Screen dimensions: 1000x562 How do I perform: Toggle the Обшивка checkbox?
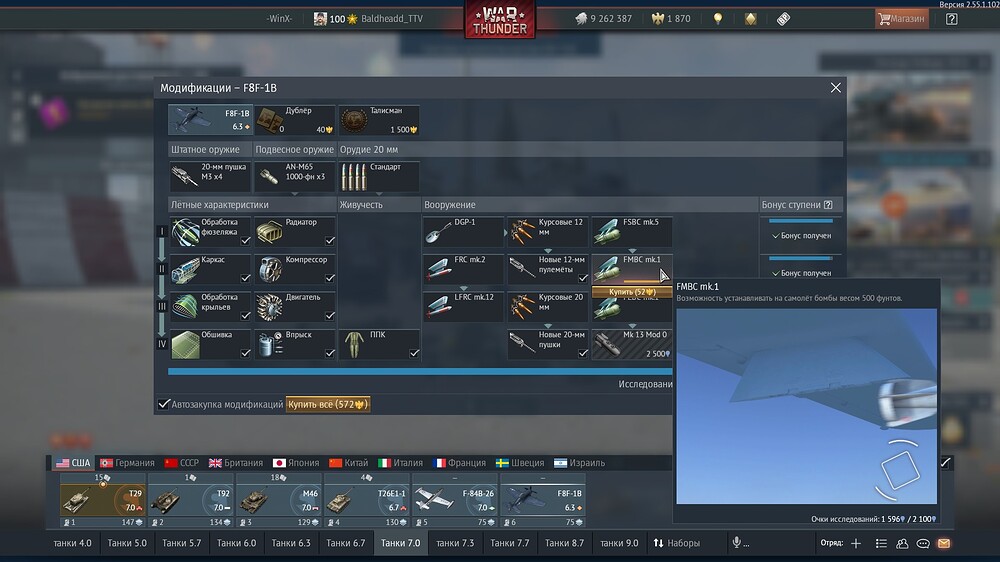[246, 353]
